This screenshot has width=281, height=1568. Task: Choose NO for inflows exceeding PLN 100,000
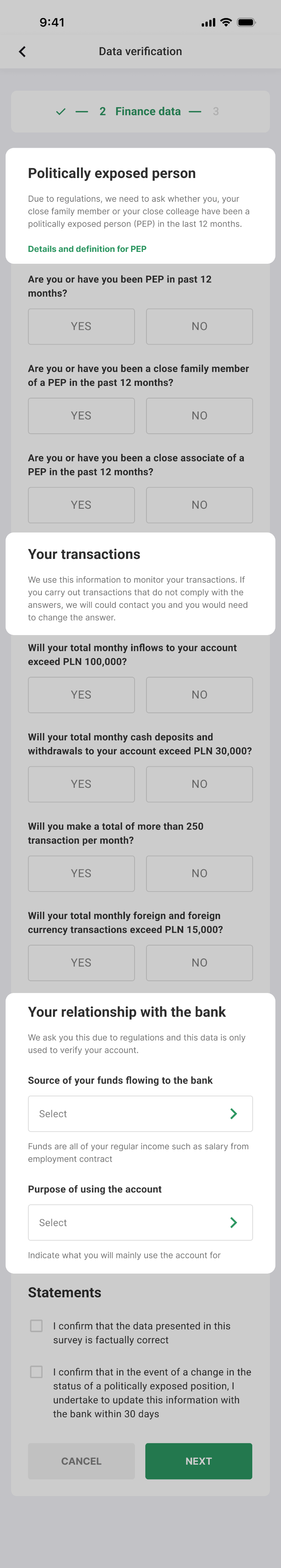[199, 694]
